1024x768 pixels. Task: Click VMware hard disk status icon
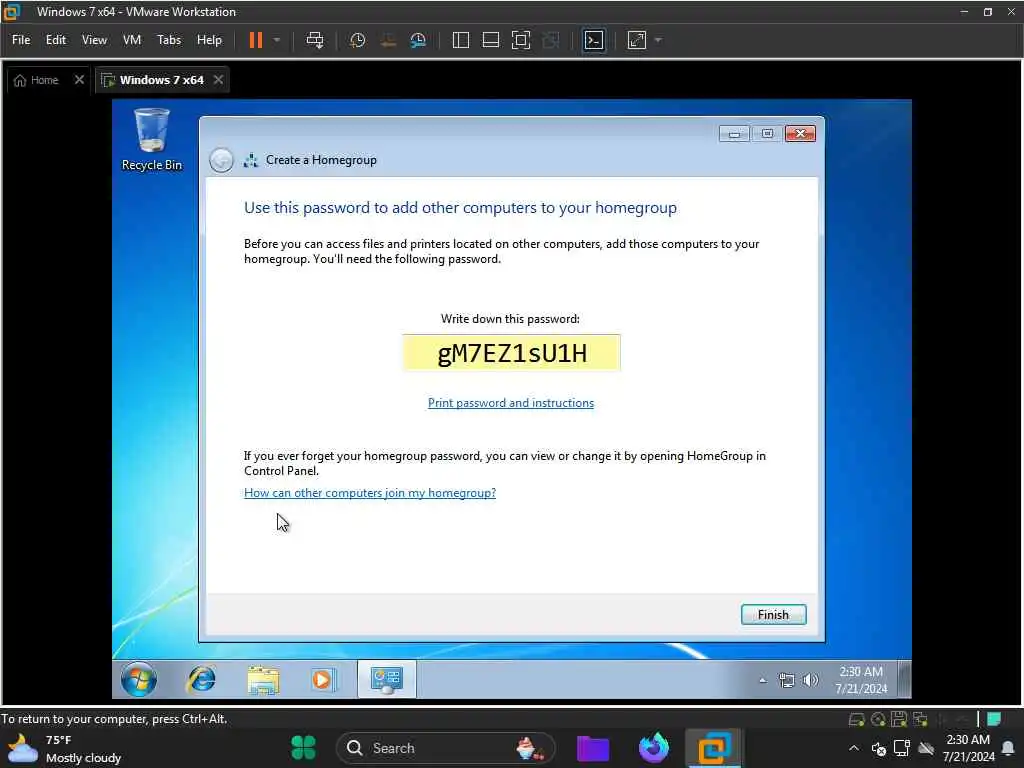coord(856,720)
